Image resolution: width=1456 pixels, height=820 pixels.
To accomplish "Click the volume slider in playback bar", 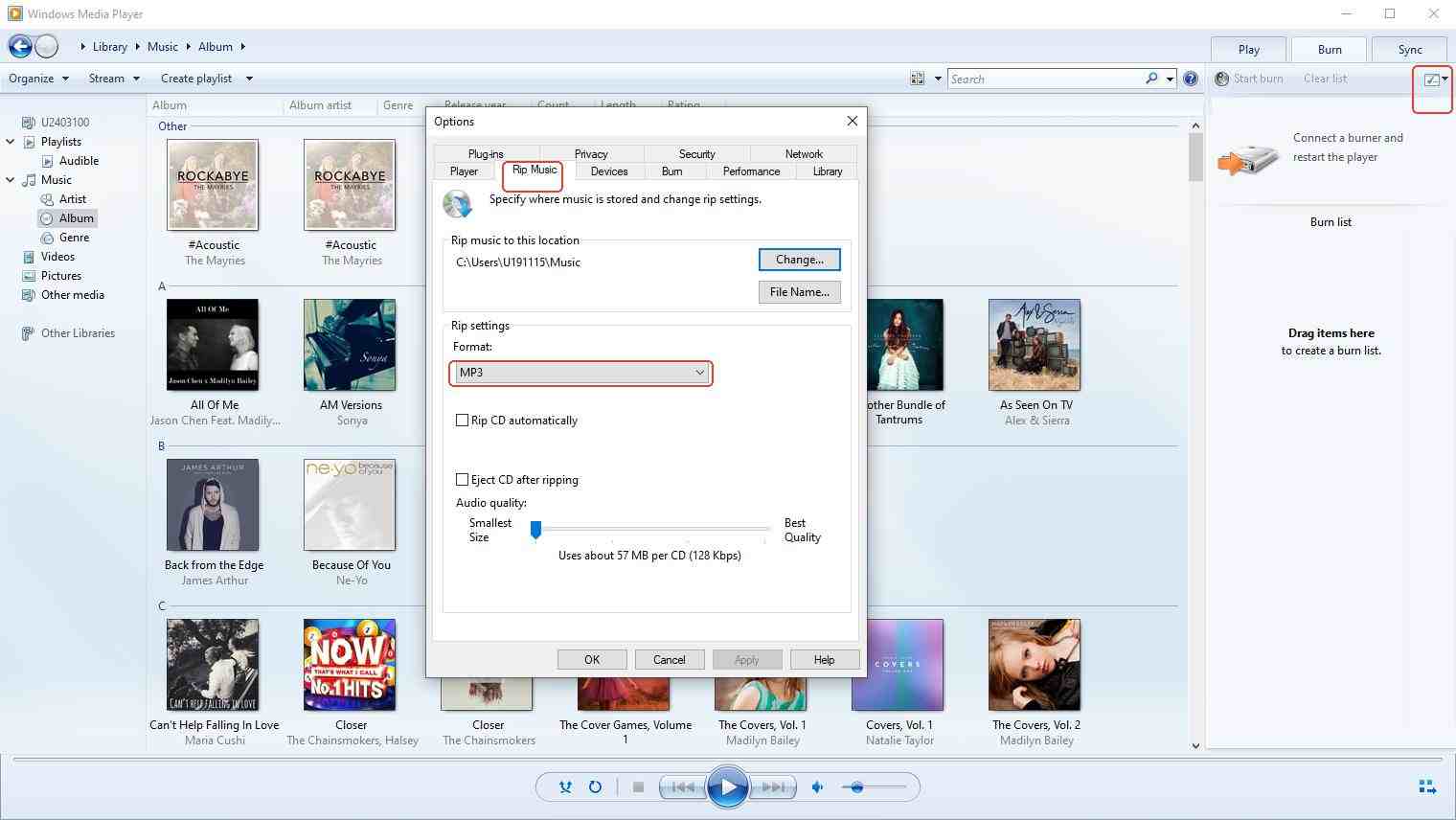I will click(874, 787).
